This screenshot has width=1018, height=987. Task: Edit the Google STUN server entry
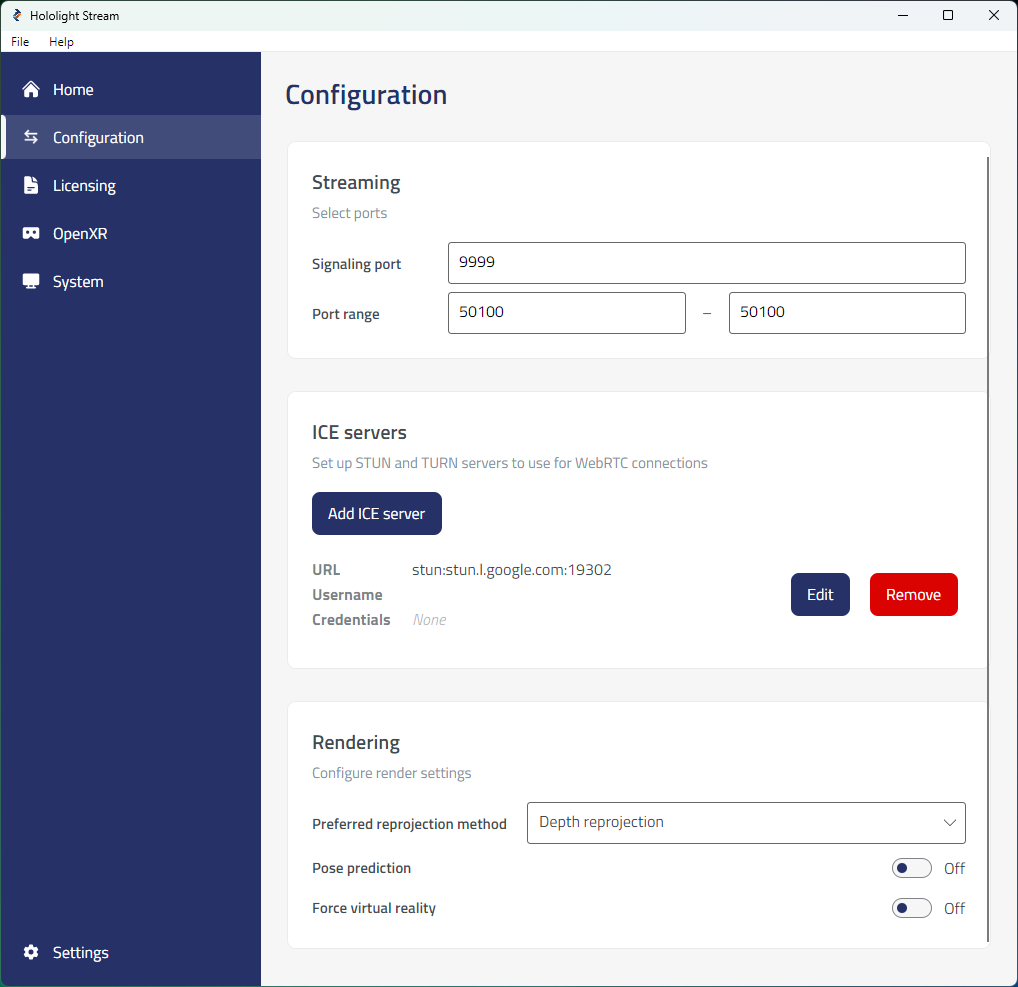click(x=820, y=594)
